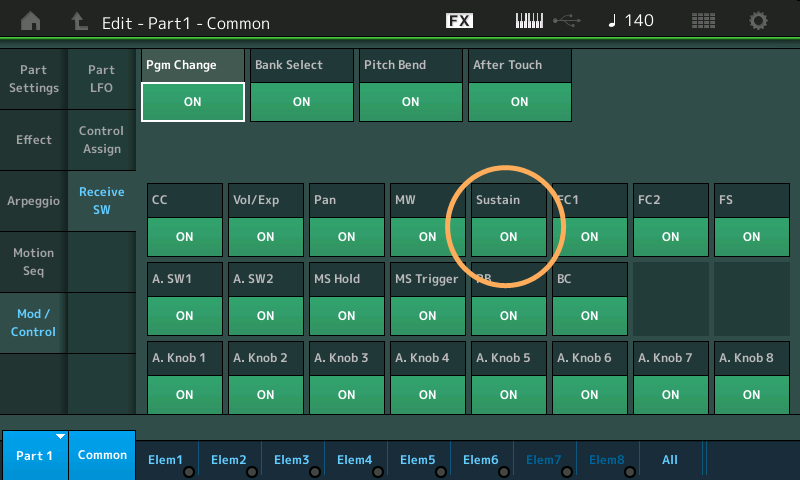Toggle the A. Knob 5 receive switch
Screen dimensions: 800x480
point(509,395)
